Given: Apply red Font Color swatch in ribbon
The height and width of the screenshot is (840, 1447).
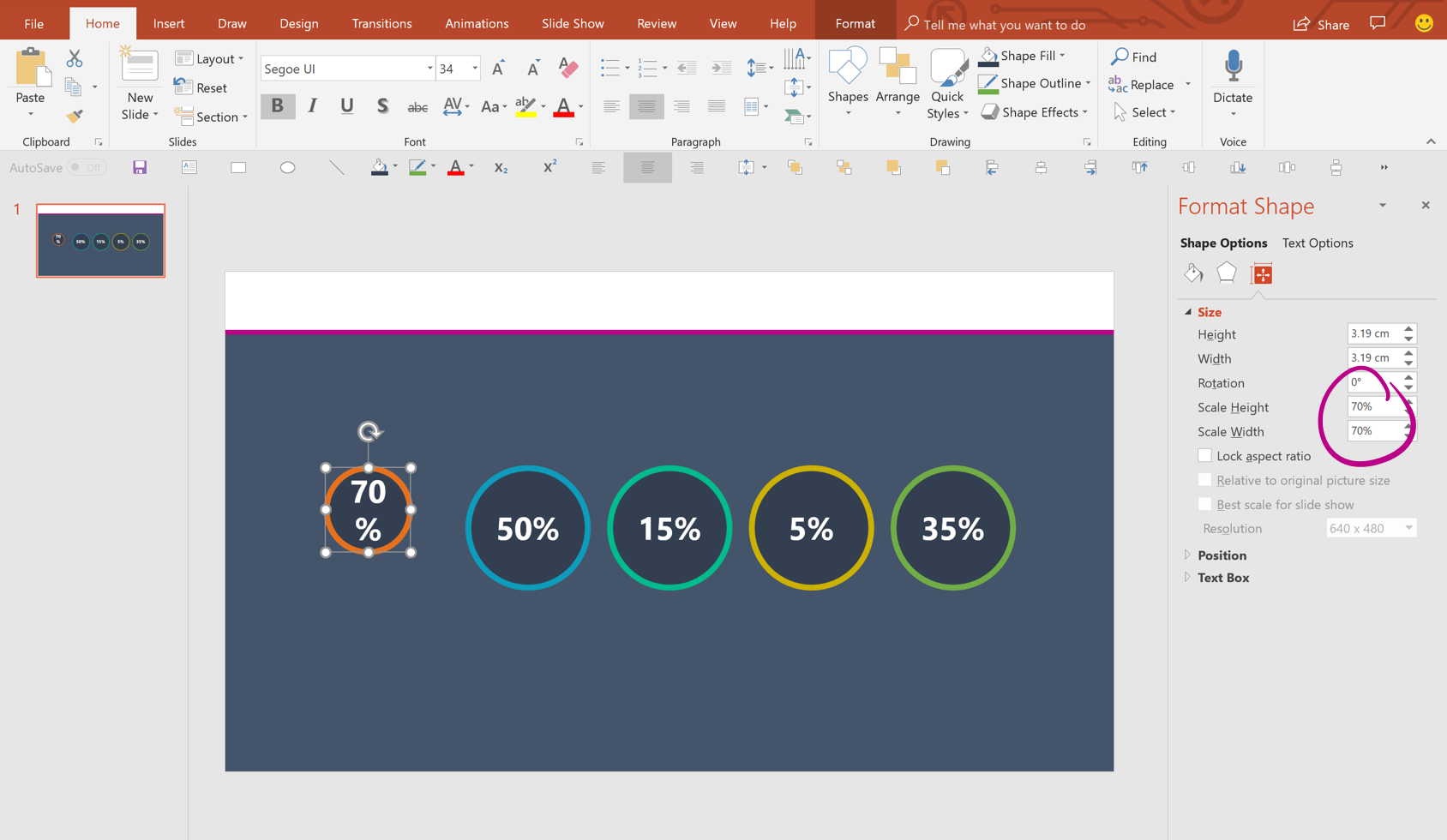Looking at the screenshot, I should point(563,107).
